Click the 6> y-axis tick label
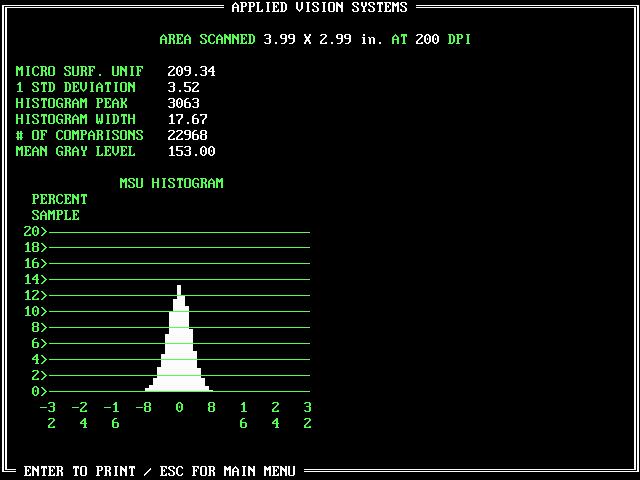 click(x=39, y=343)
